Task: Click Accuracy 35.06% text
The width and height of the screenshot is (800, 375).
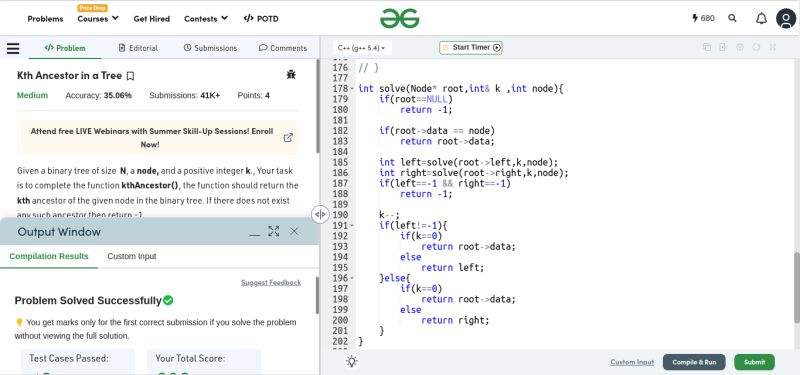Action: pyautogui.click(x=98, y=95)
